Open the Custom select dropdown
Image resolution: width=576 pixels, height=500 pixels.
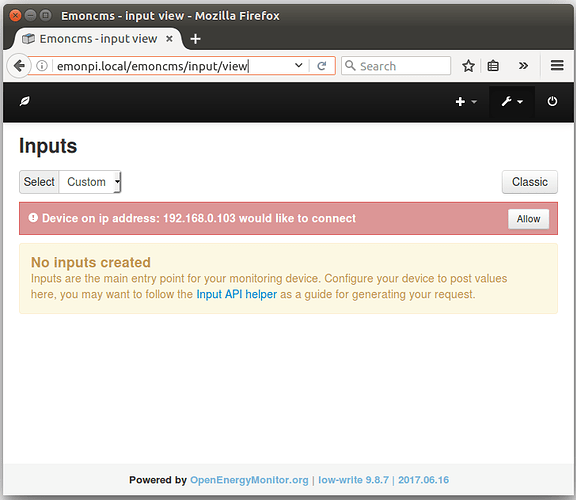90,182
